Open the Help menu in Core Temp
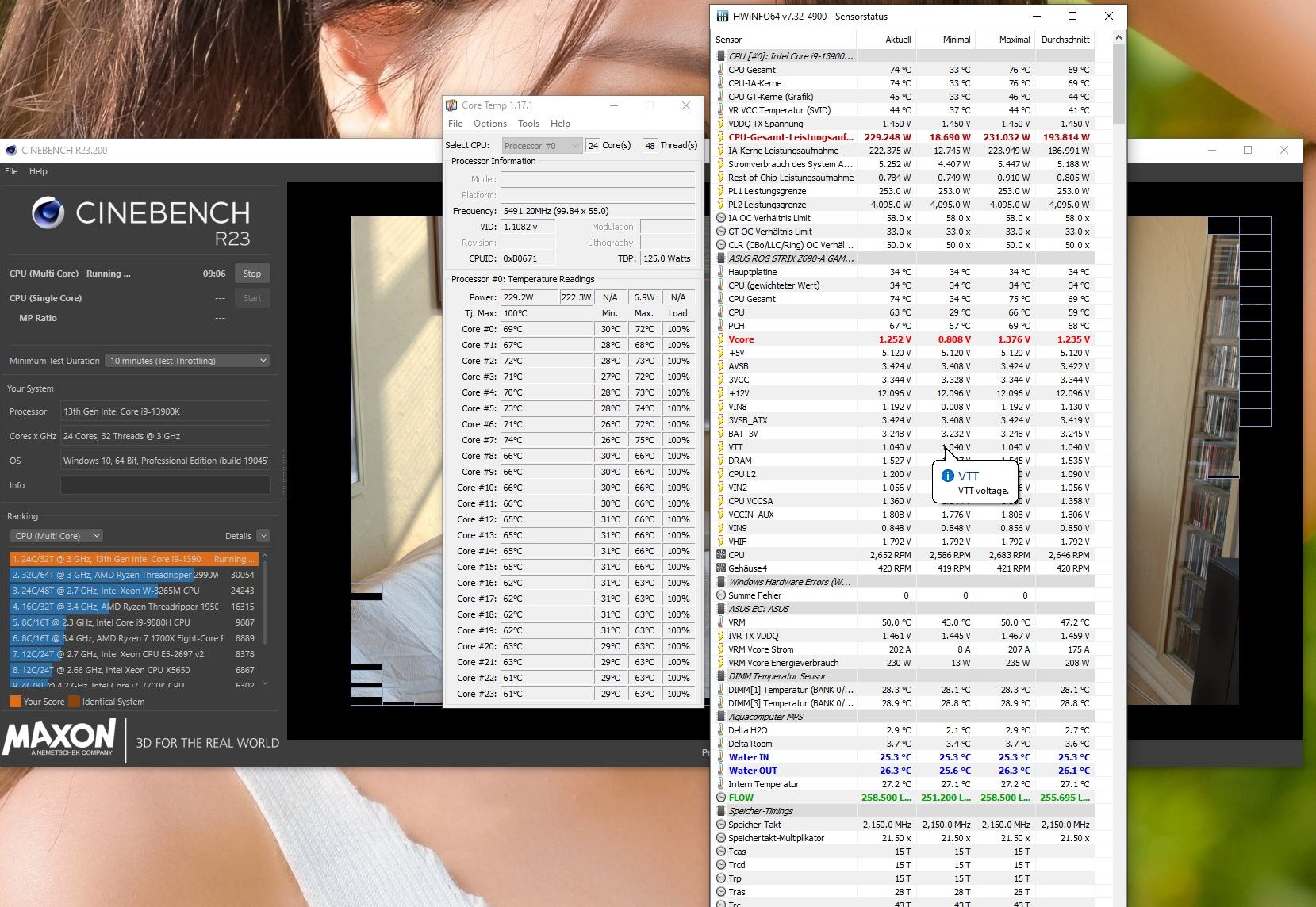 (x=560, y=124)
